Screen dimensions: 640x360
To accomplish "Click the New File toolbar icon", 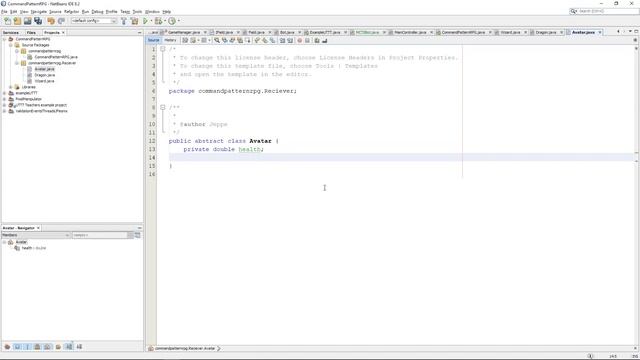I will tap(7, 21).
